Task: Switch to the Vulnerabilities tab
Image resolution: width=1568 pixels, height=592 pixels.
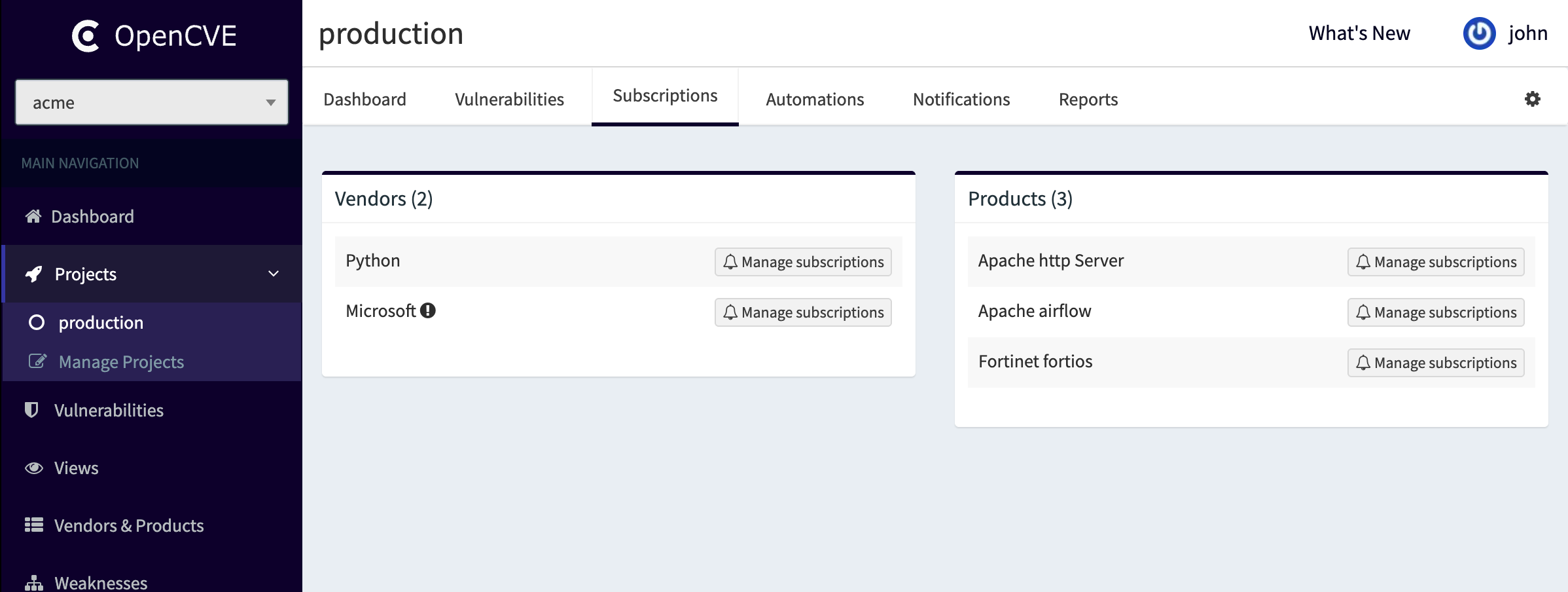Action: (509, 99)
